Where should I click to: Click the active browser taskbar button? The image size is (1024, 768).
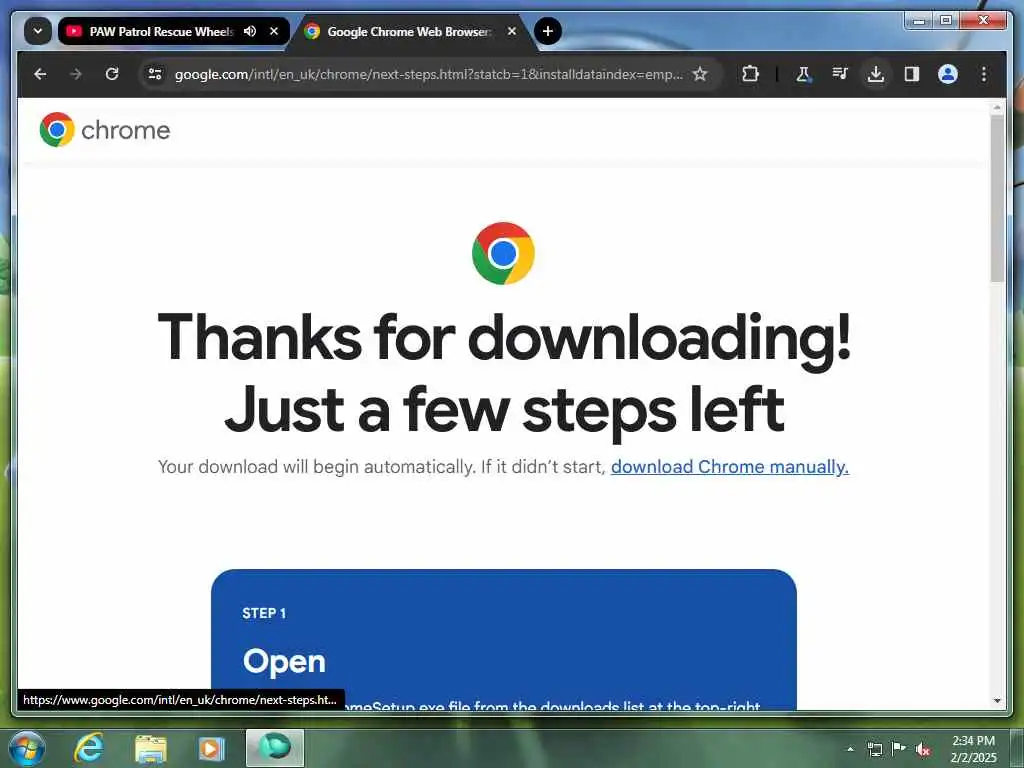point(275,748)
